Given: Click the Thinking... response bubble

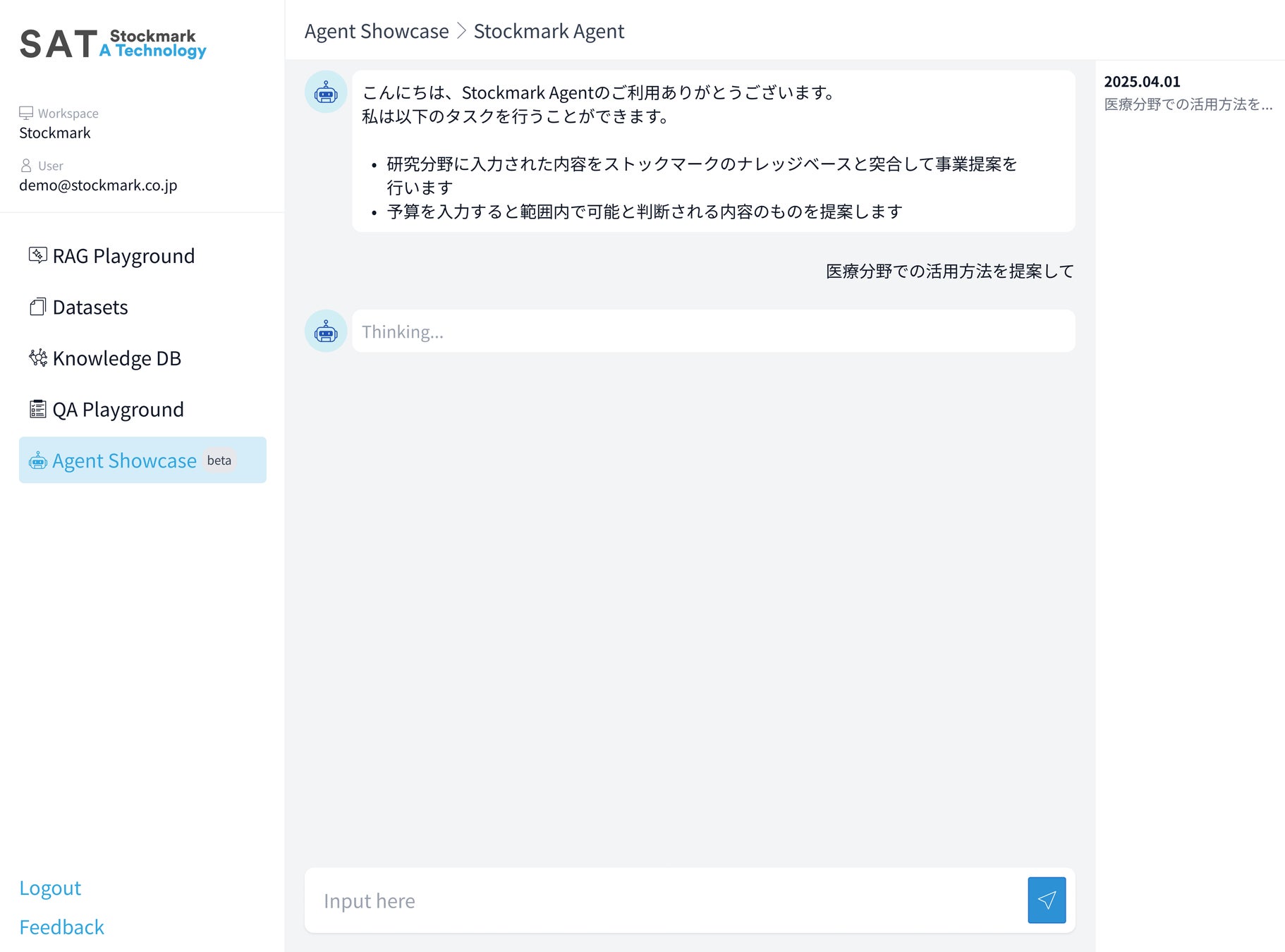Looking at the screenshot, I should tap(714, 331).
